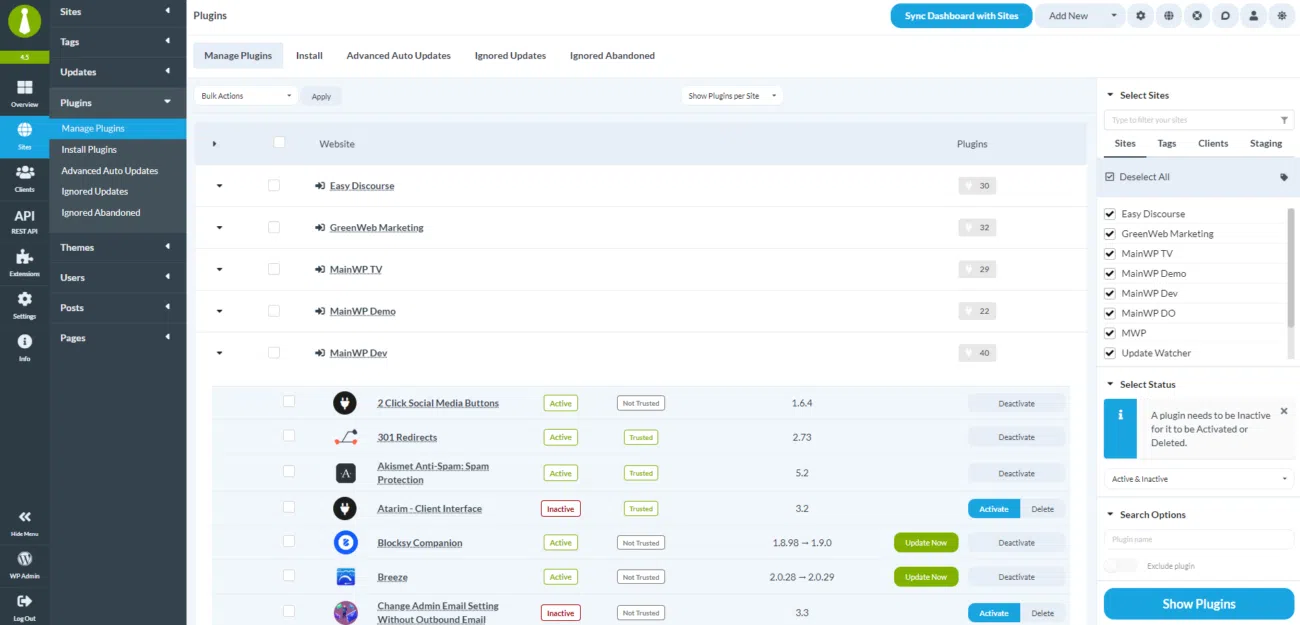Viewport: 1300px width, 625px height.
Task: Open Themes menu in sidebar
Action: (118, 247)
